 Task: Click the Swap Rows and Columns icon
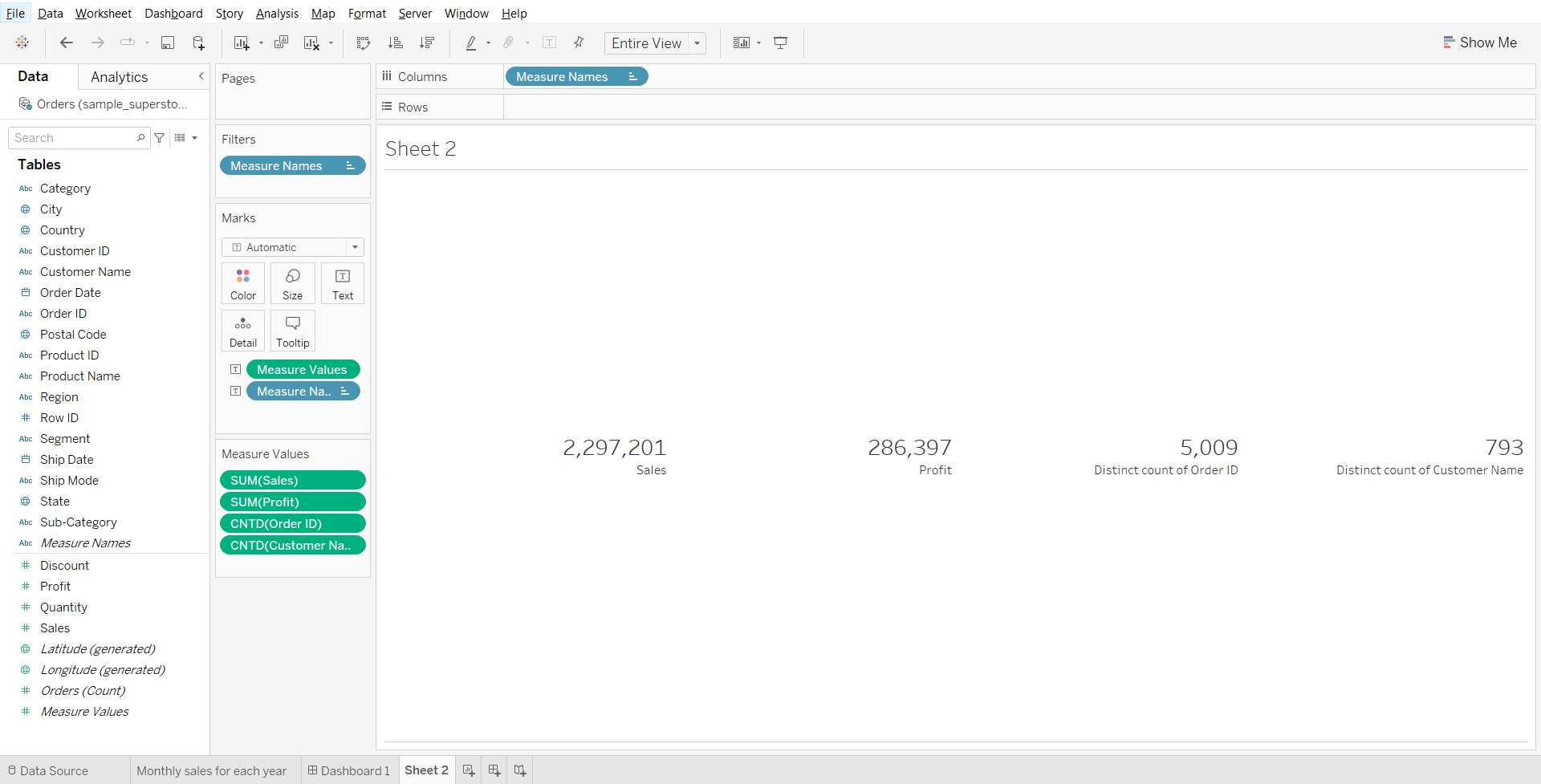click(x=364, y=43)
